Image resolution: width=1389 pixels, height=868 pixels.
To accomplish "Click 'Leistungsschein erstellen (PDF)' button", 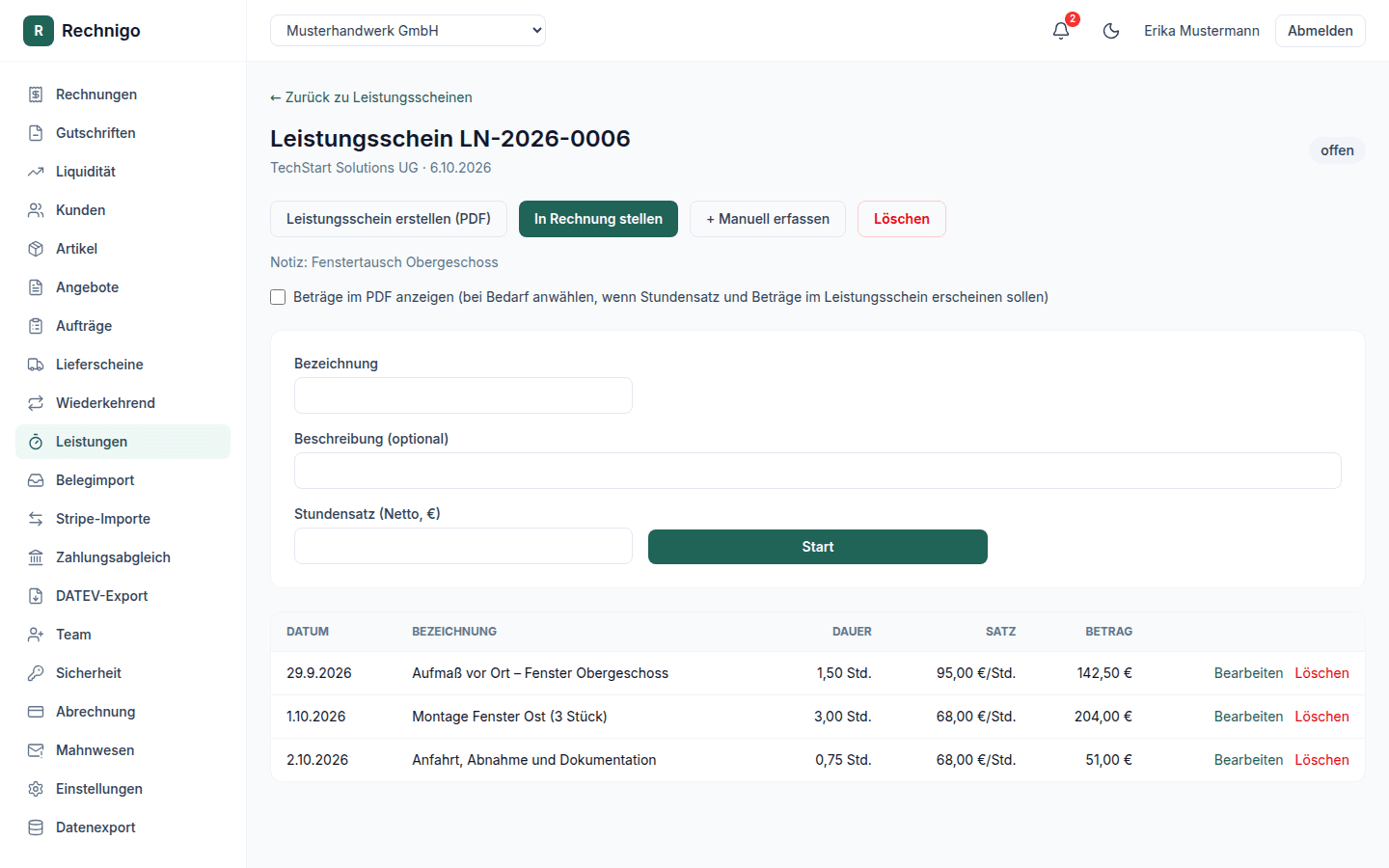I will click(389, 219).
